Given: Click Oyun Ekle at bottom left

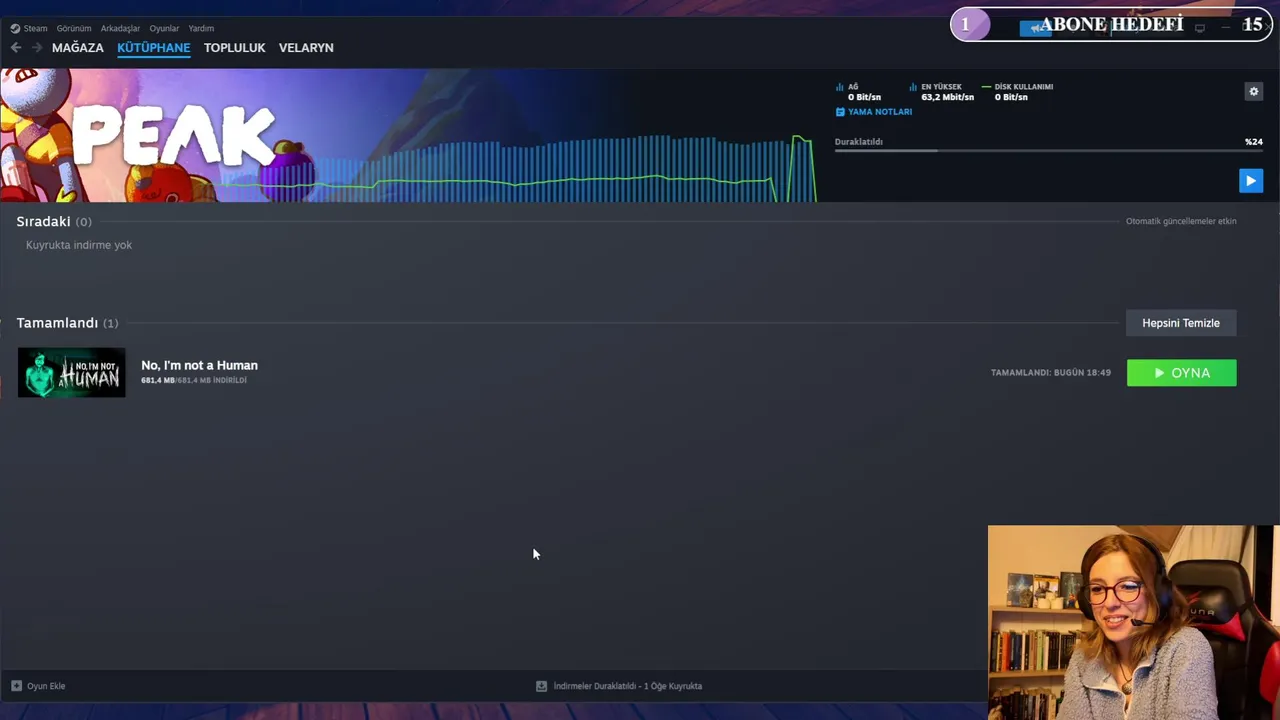Looking at the screenshot, I should tap(46, 686).
